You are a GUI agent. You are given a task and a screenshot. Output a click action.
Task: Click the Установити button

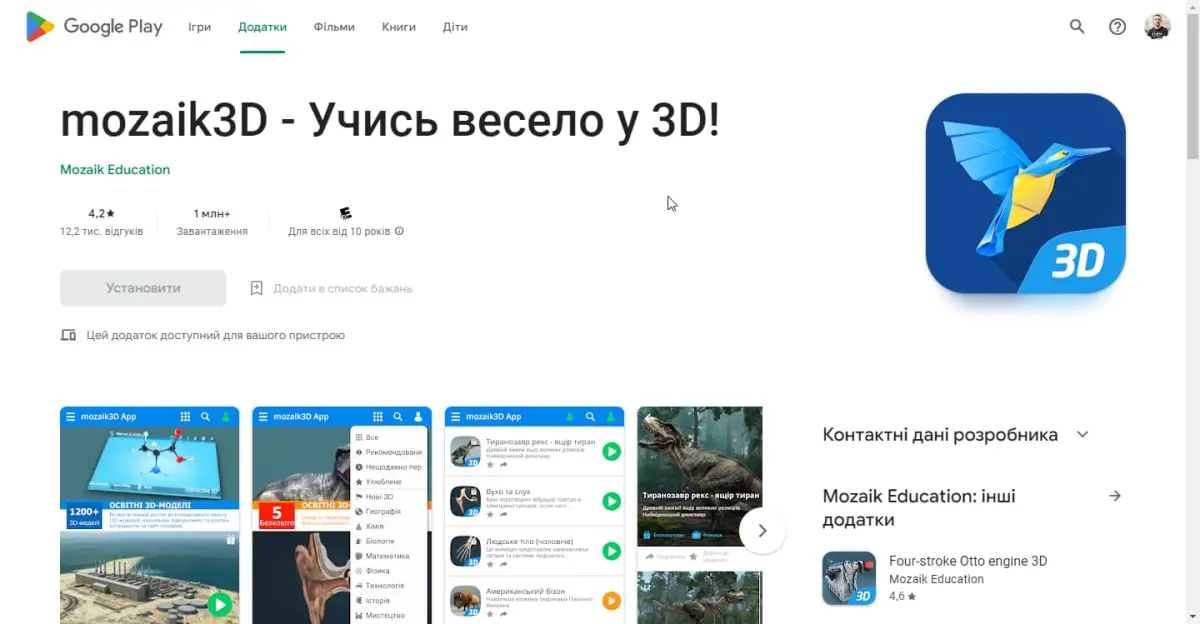click(143, 288)
